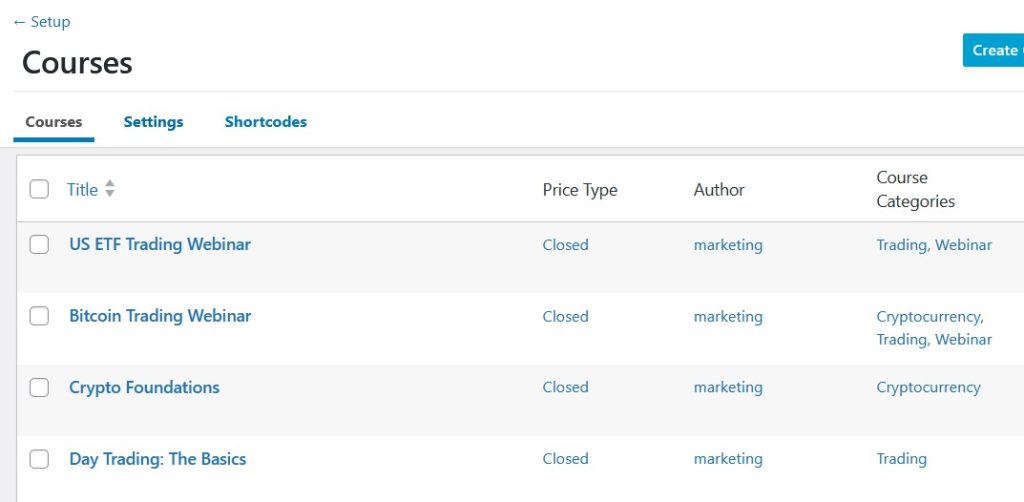Image resolution: width=1024 pixels, height=502 pixels.
Task: Open the Shortcodes tab
Action: (265, 122)
